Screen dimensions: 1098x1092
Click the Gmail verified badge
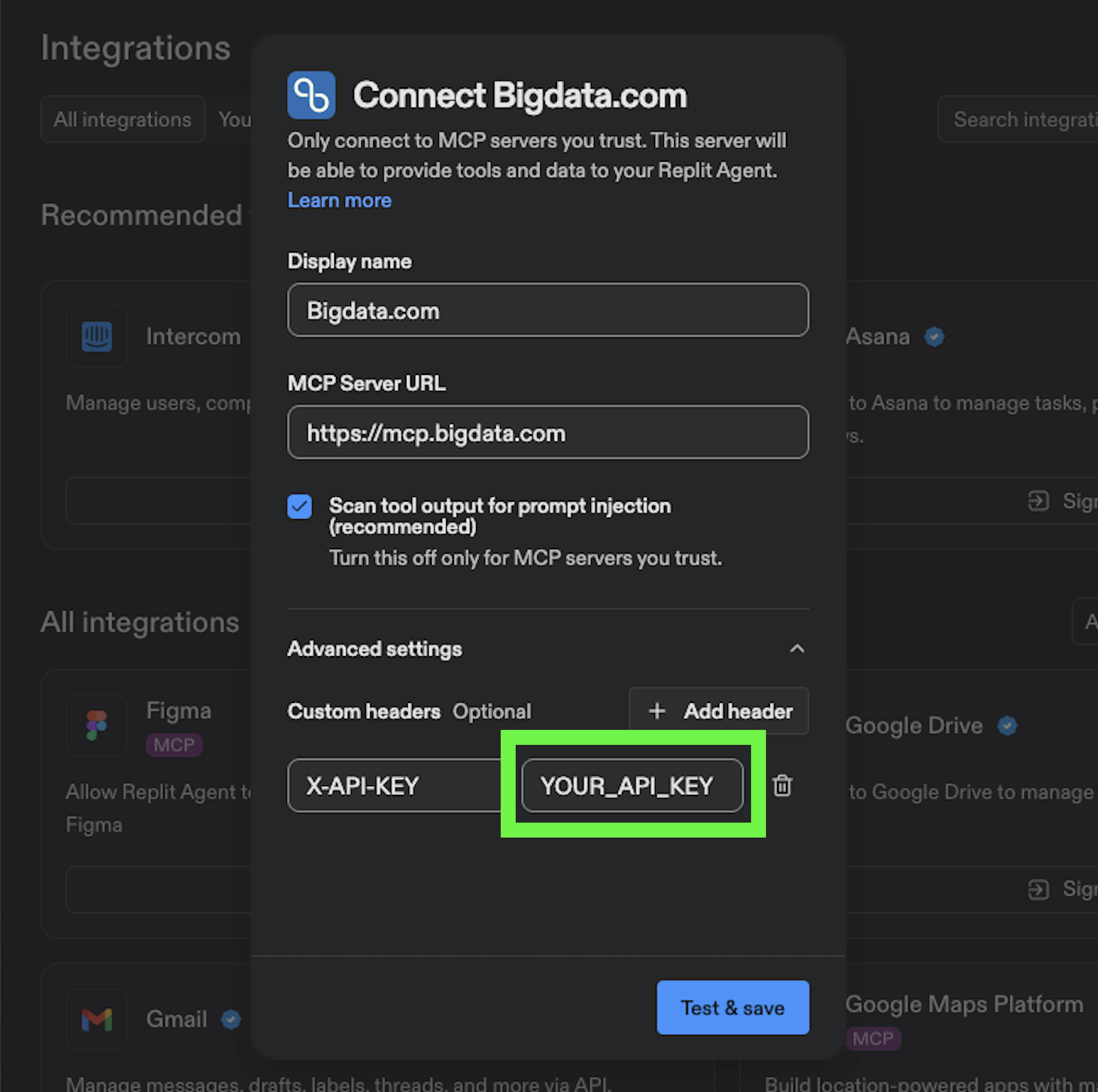231,1019
